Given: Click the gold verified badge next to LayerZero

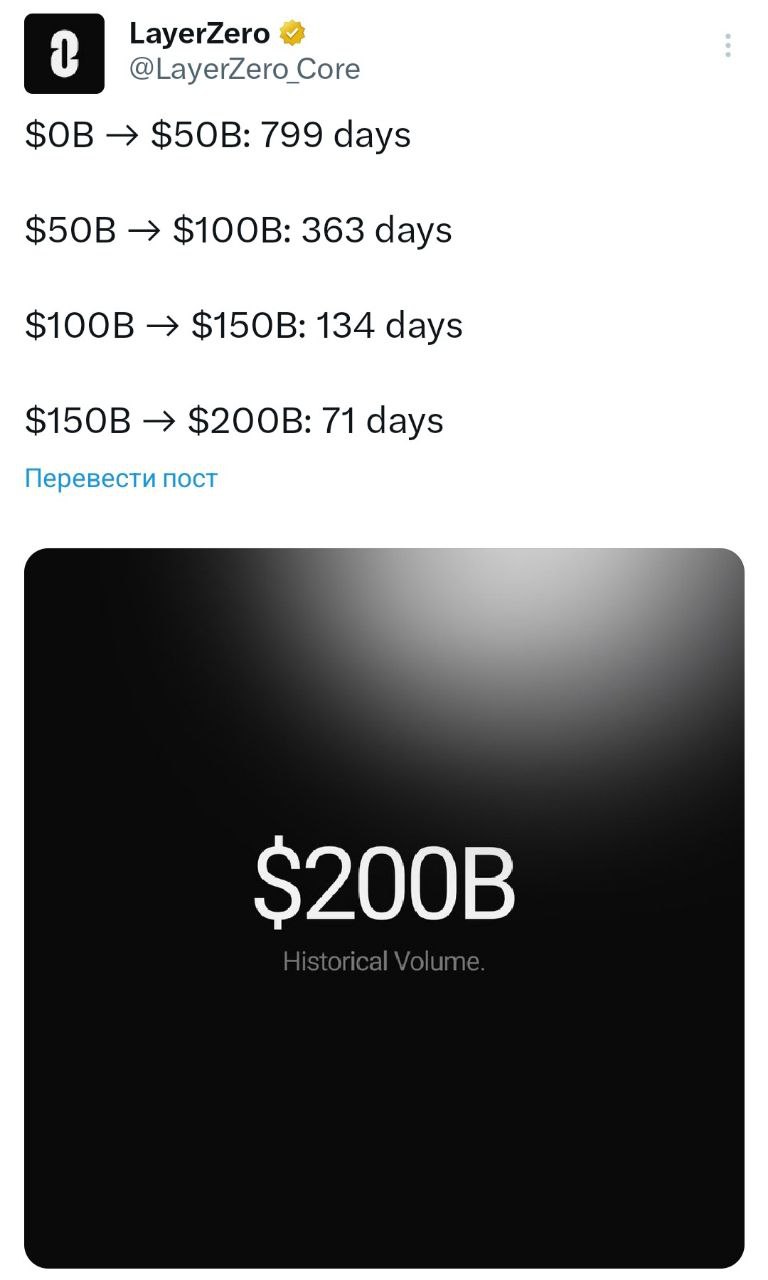Looking at the screenshot, I should (x=290, y=33).
